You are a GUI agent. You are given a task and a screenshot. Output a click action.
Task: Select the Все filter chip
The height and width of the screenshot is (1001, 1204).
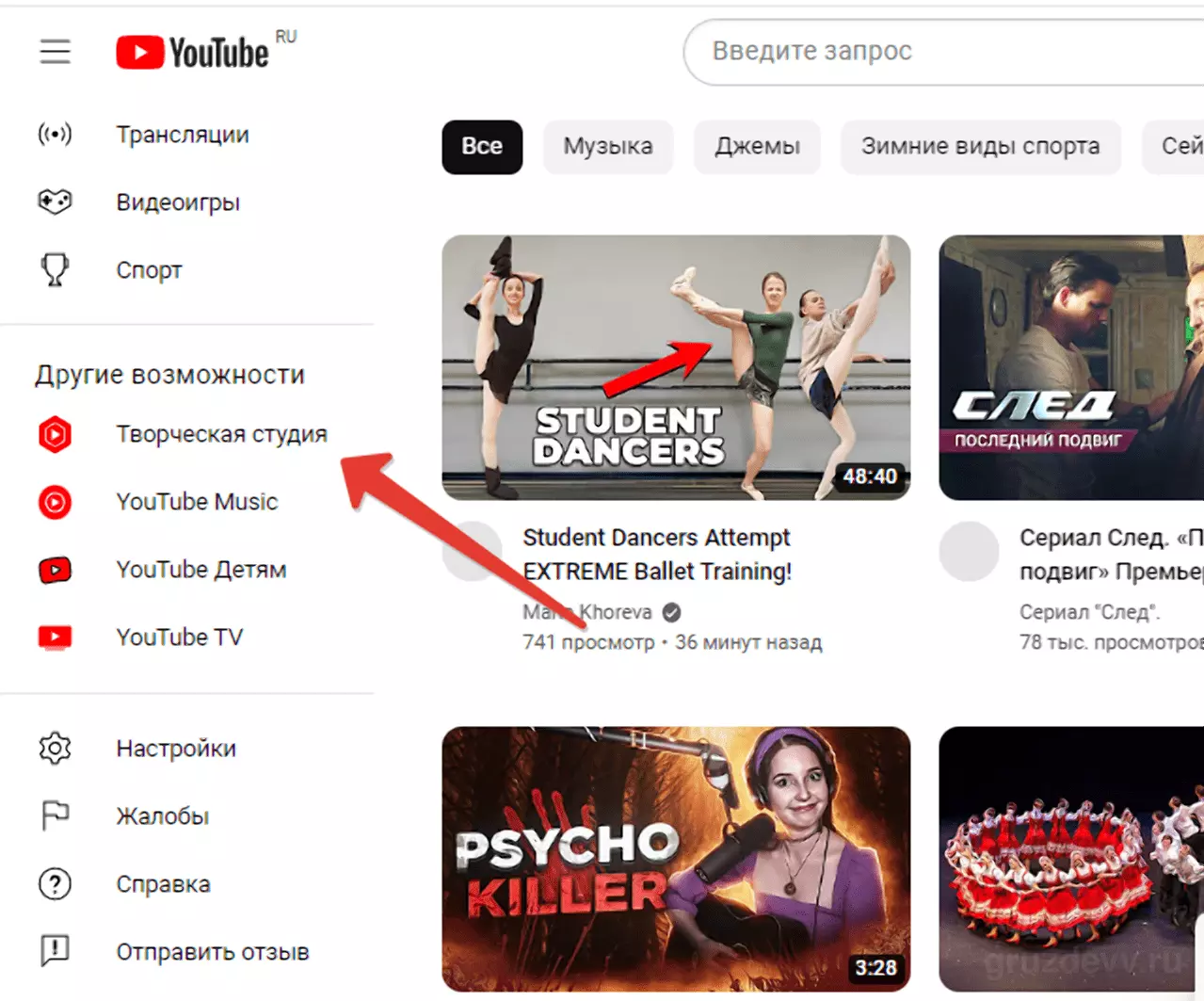(482, 147)
